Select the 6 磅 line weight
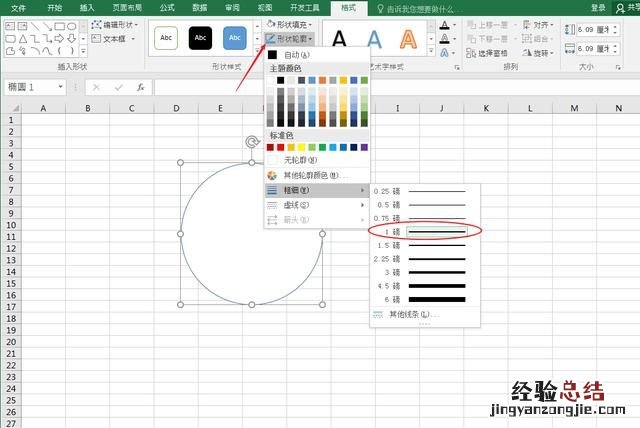 pyautogui.click(x=424, y=299)
